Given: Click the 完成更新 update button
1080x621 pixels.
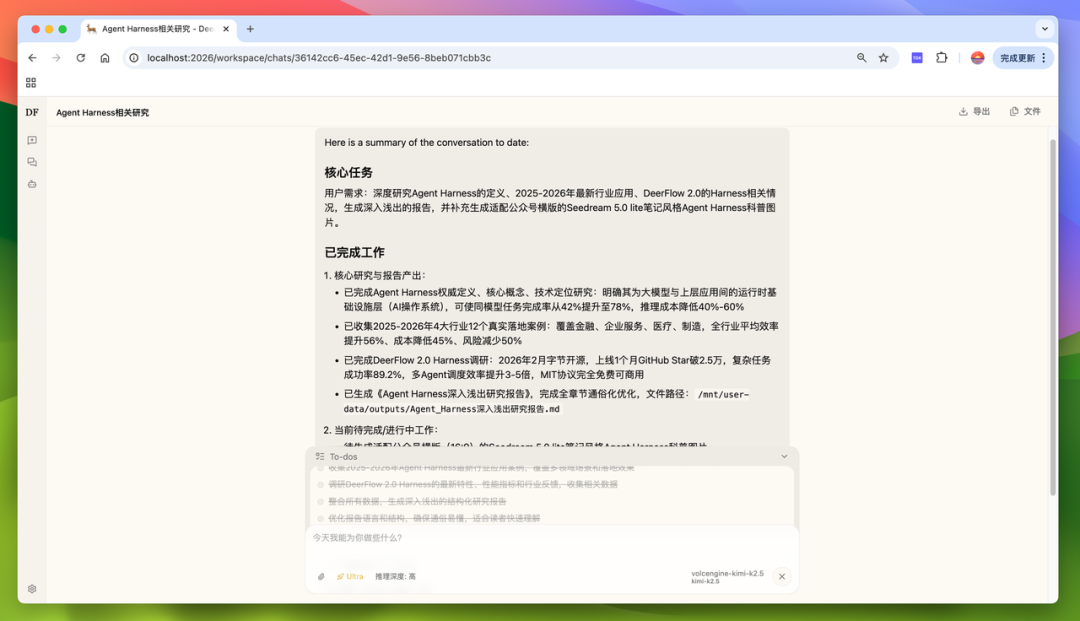Looking at the screenshot, I should (x=1017, y=58).
